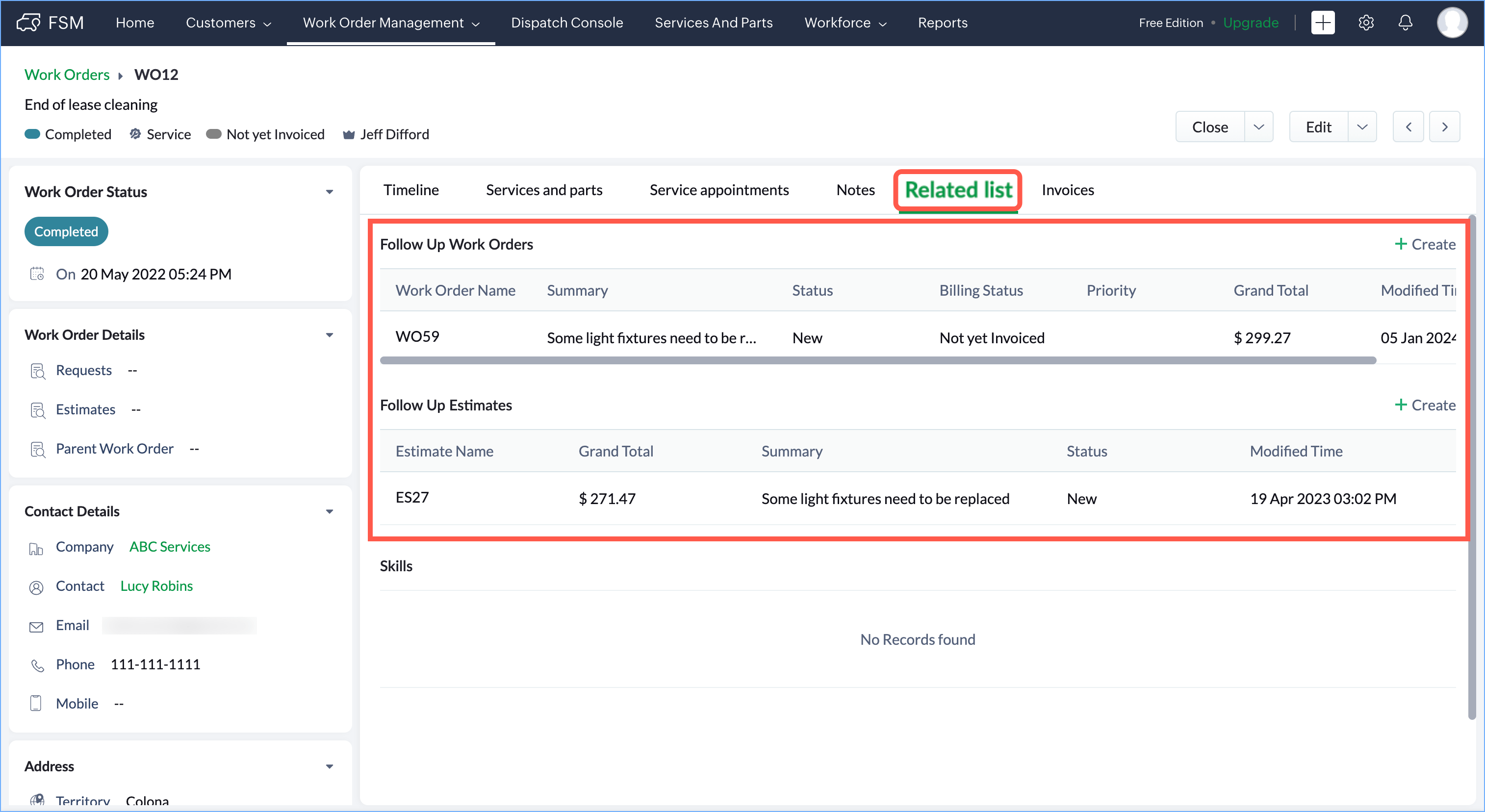
Task: Go to next work order arrow
Action: pos(1444,127)
